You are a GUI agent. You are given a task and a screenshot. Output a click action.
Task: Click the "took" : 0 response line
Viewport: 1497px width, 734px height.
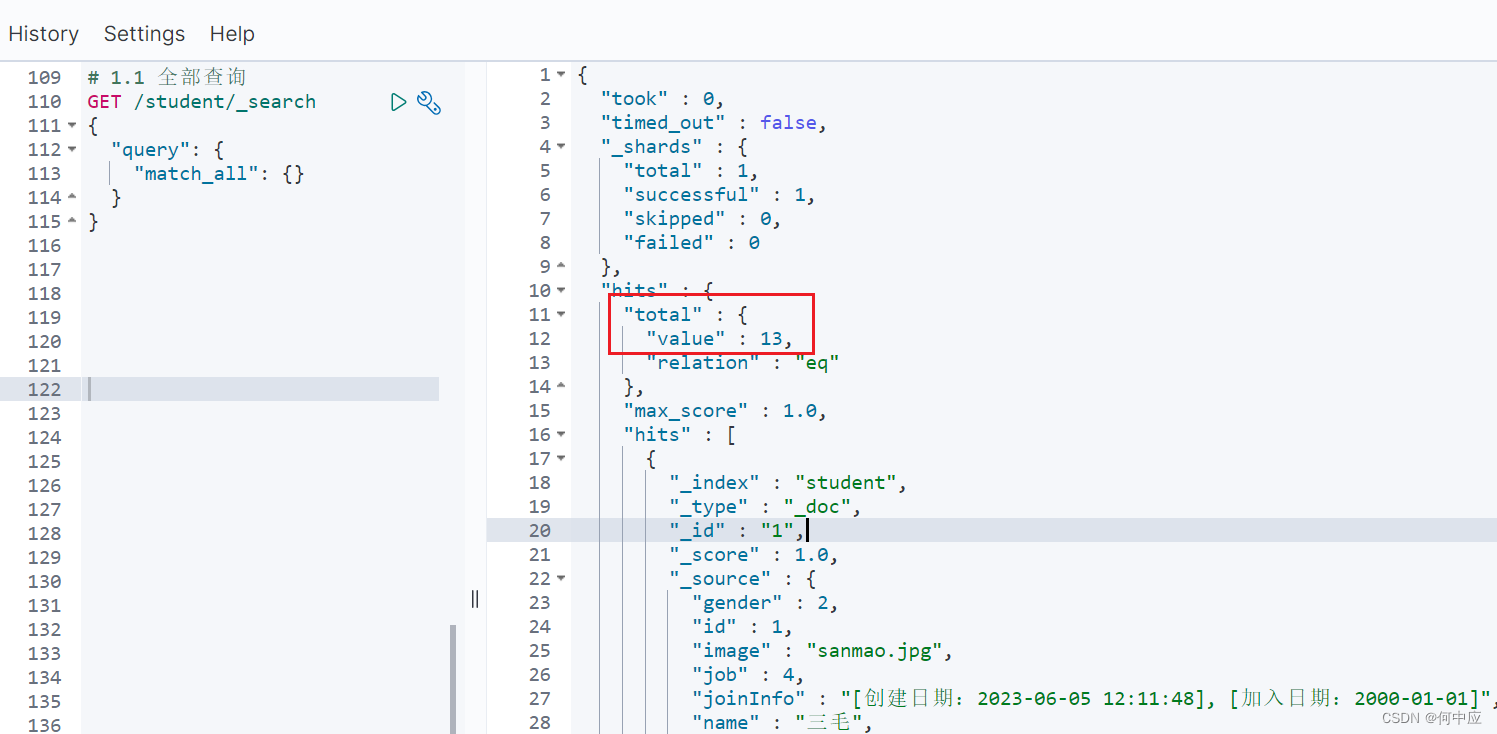[x=662, y=99]
